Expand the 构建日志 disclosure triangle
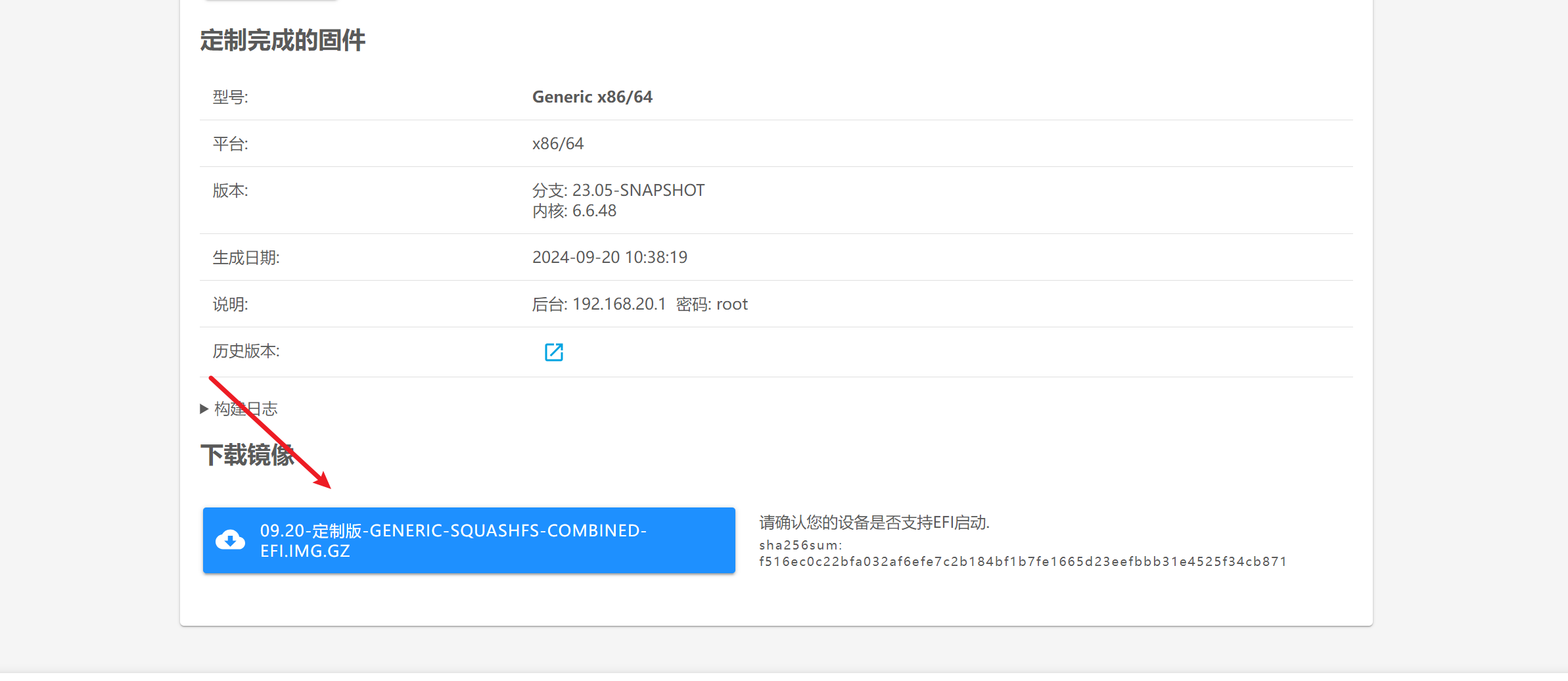This screenshot has width=1568, height=681. point(204,409)
